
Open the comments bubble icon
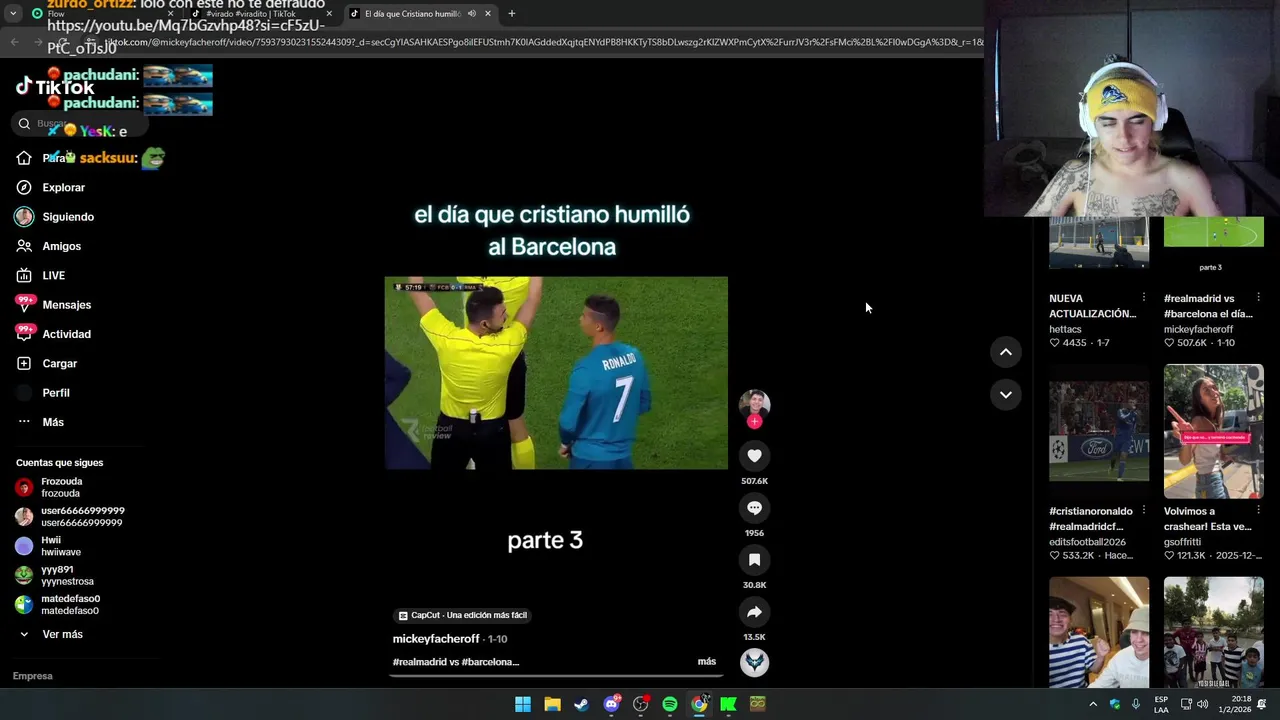click(x=754, y=508)
